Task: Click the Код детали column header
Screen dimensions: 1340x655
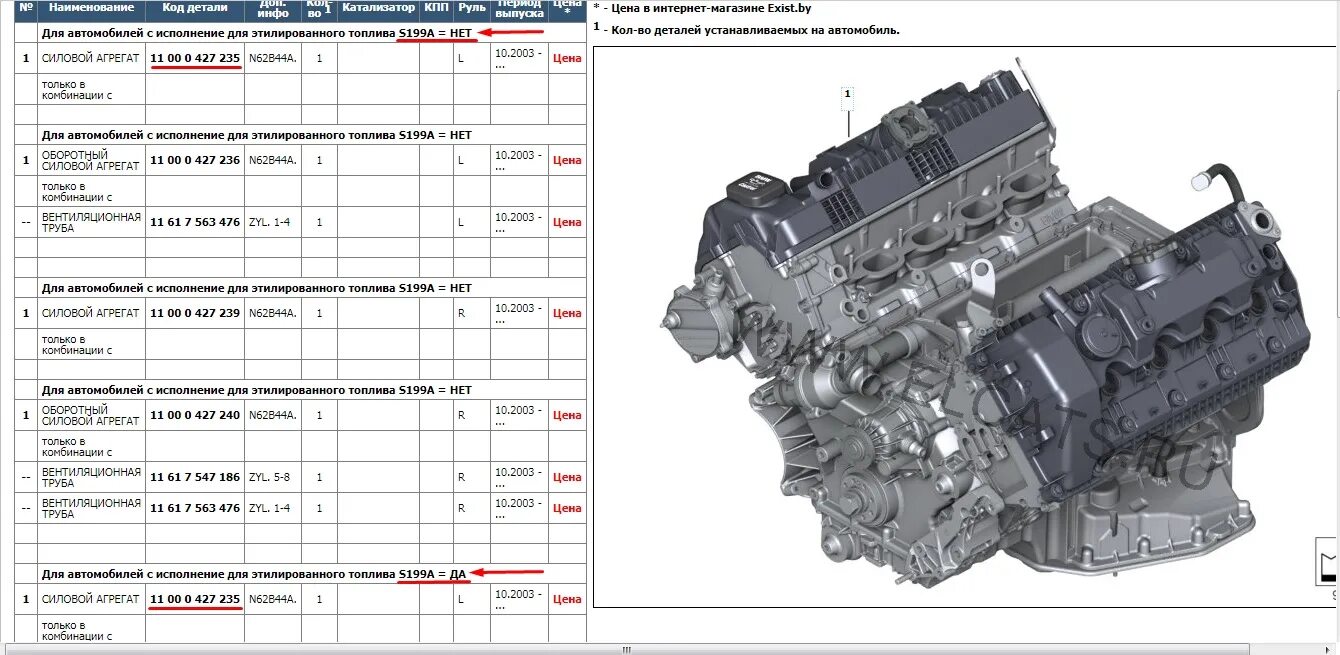Action: point(195,8)
